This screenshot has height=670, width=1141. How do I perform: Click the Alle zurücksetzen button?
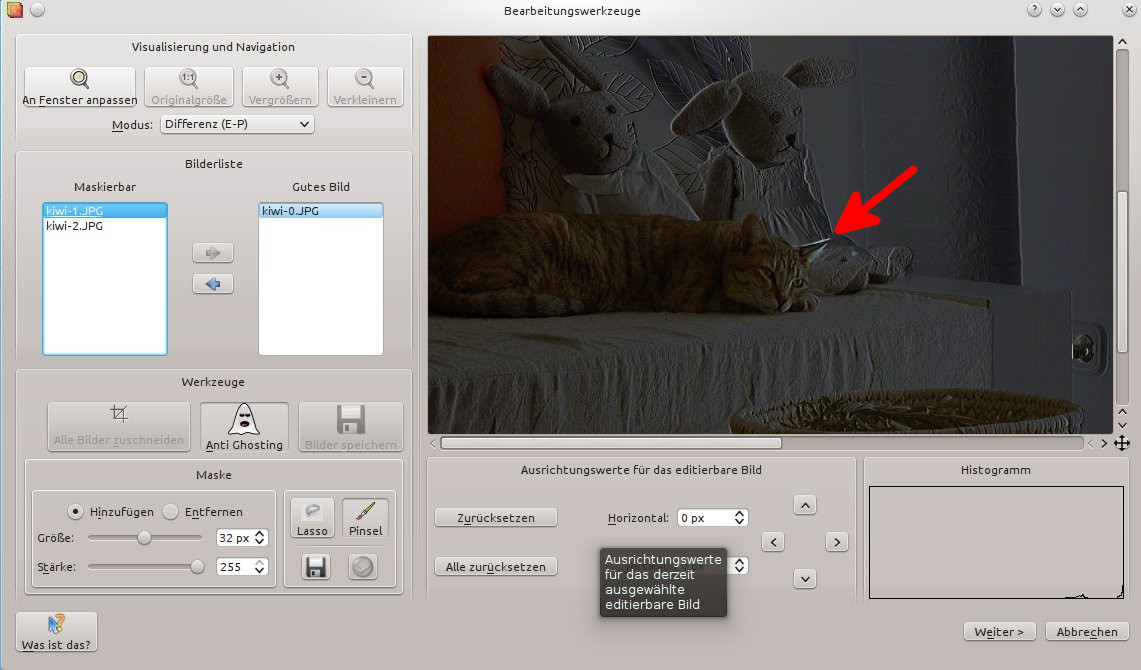496,567
